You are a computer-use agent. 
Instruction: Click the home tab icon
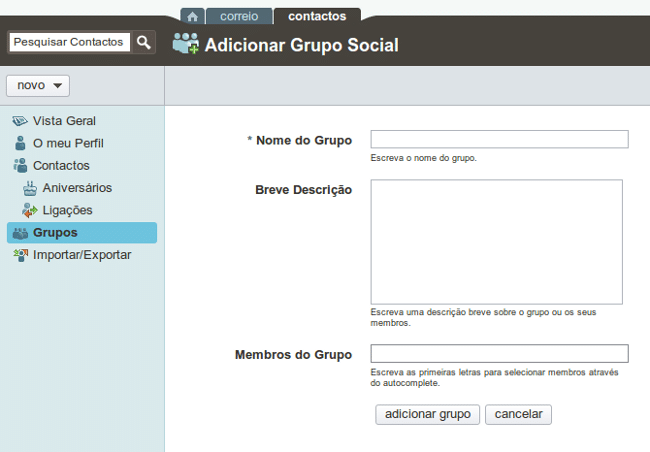pos(192,16)
